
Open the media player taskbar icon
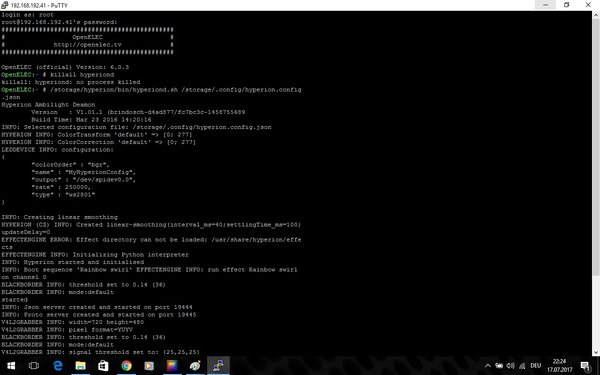click(149, 366)
